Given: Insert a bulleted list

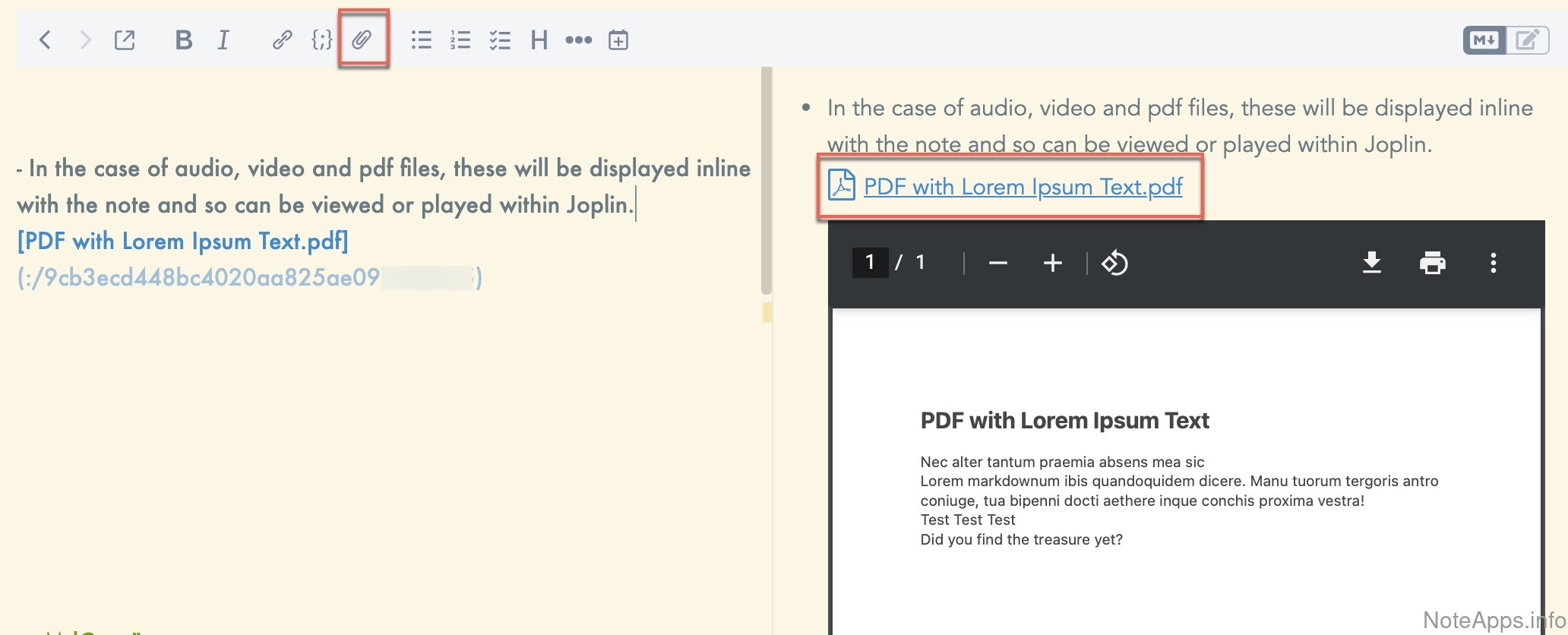Looking at the screenshot, I should tap(421, 39).
